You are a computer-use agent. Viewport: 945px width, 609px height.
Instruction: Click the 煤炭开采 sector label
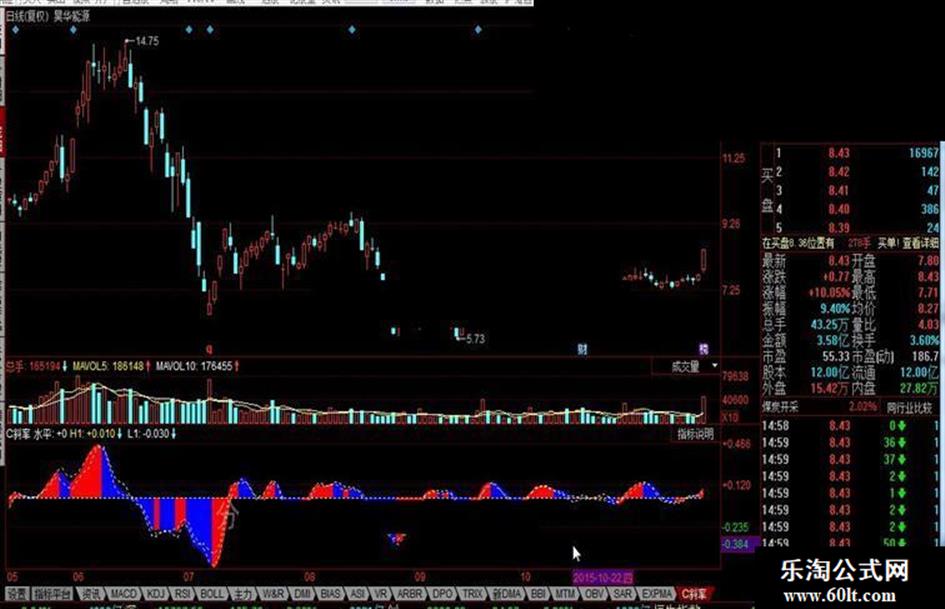click(780, 408)
